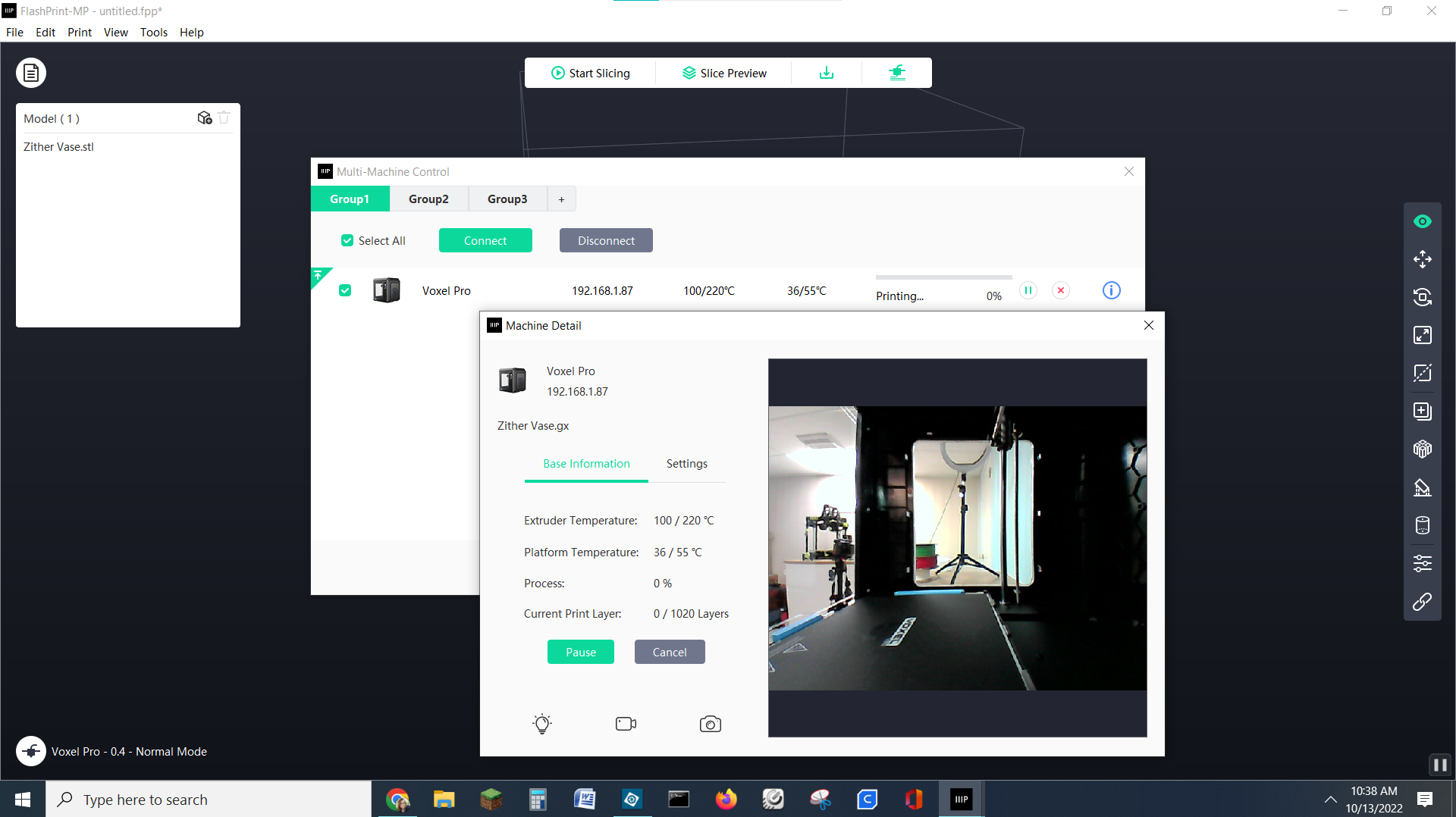Open Word from the taskbar

coord(585,799)
